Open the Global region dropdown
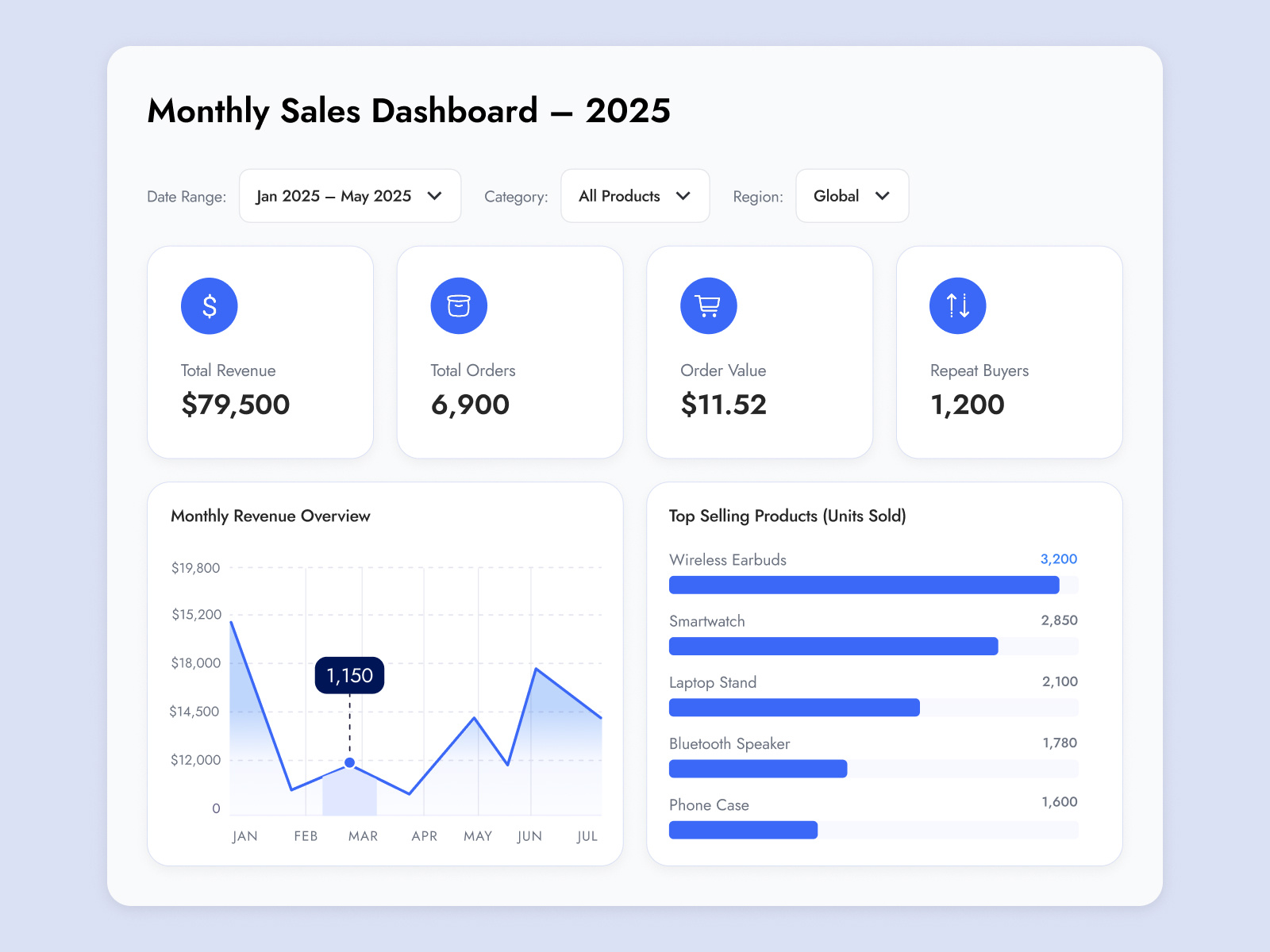 tap(852, 196)
